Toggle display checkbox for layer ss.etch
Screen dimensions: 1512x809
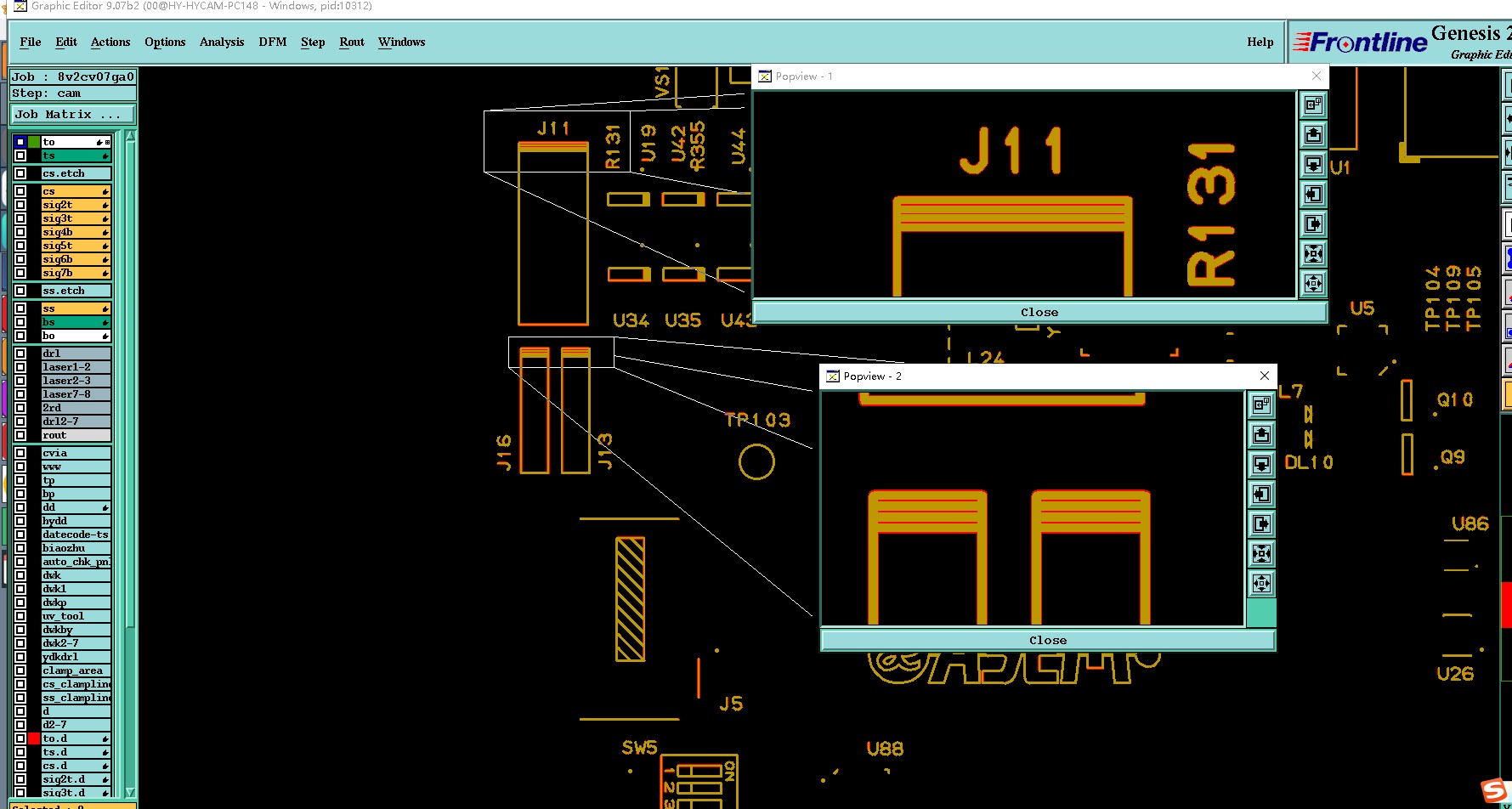pos(20,291)
